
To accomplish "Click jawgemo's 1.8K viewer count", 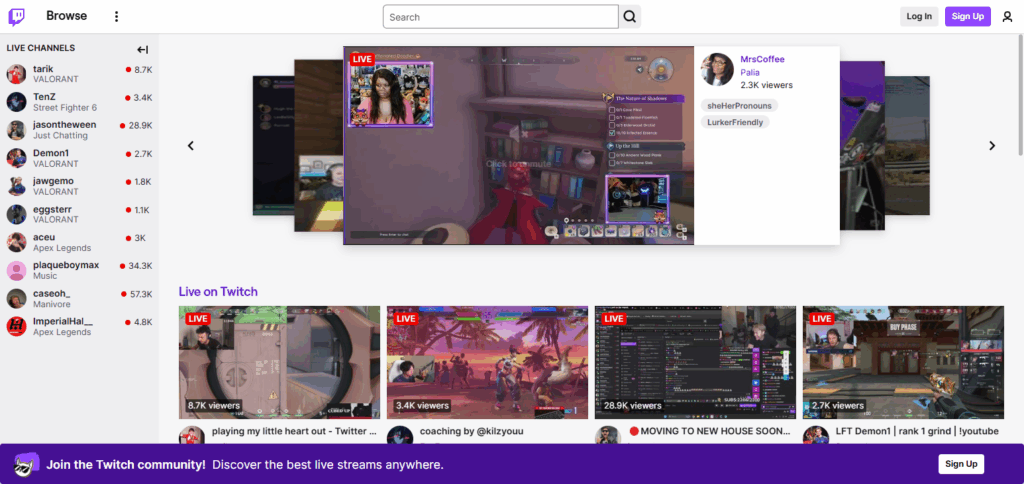I will click(143, 182).
